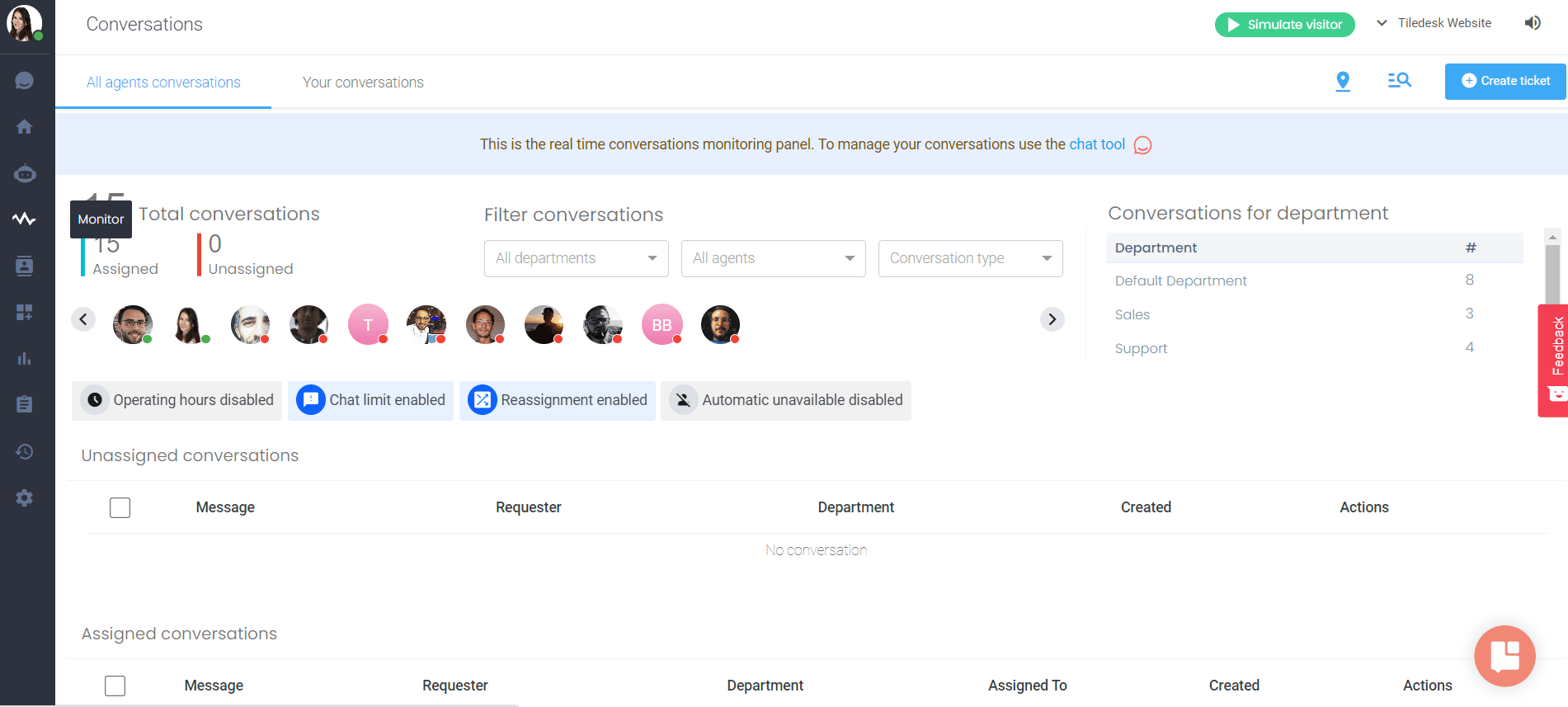Click the department list scrollbar
Screen dimensions: 1568x707
pyautogui.click(x=1552, y=272)
